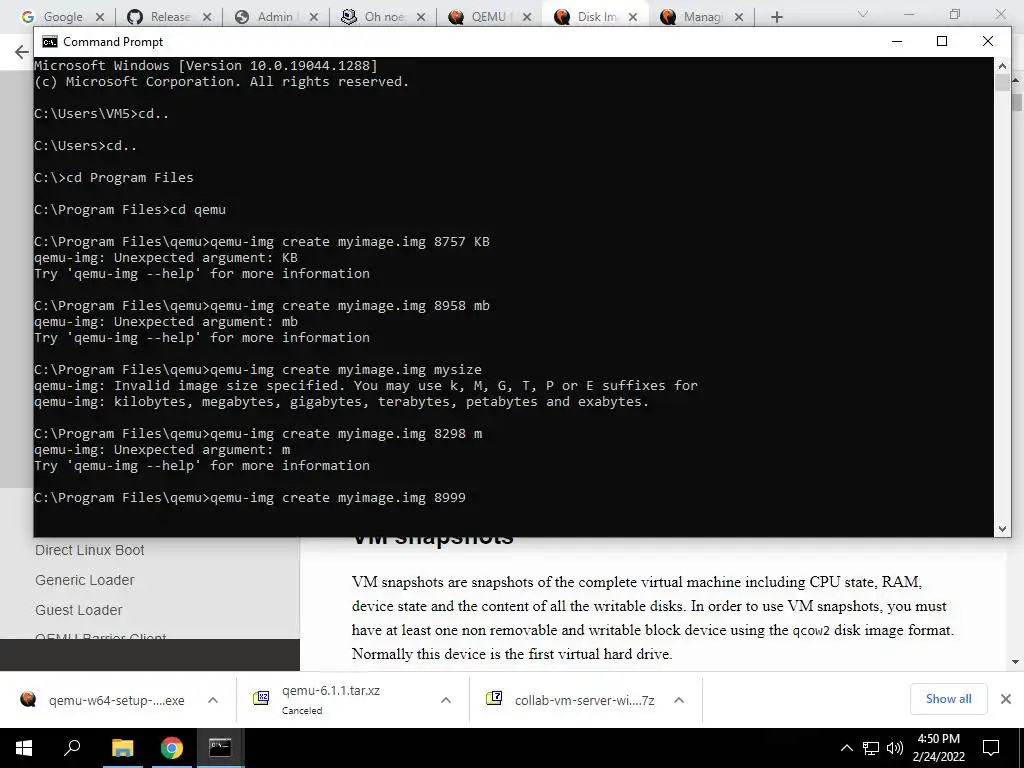Open File Explorer from taskbar
The width and height of the screenshot is (1024, 768).
122,748
